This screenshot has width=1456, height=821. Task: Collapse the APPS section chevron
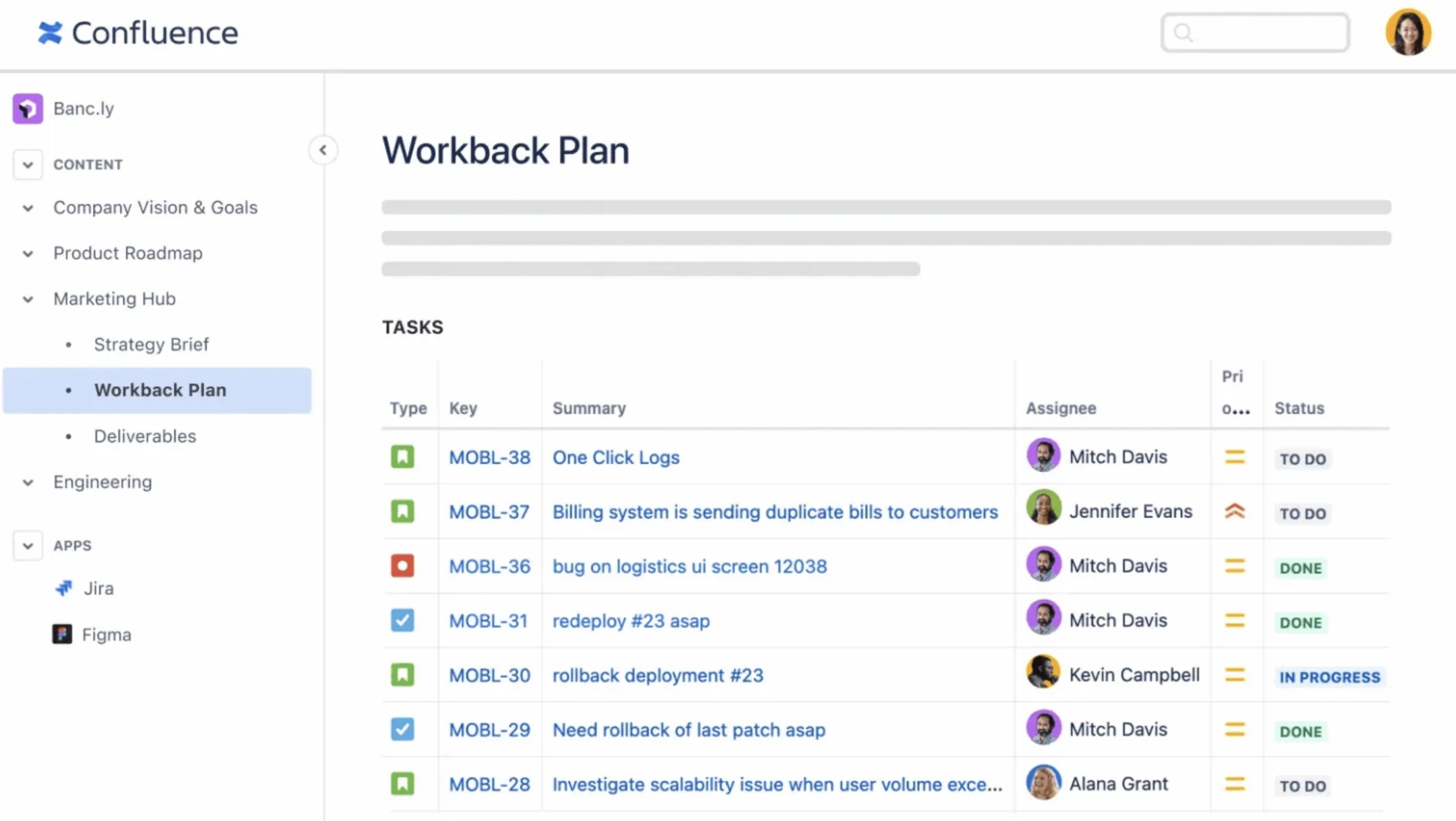click(28, 546)
